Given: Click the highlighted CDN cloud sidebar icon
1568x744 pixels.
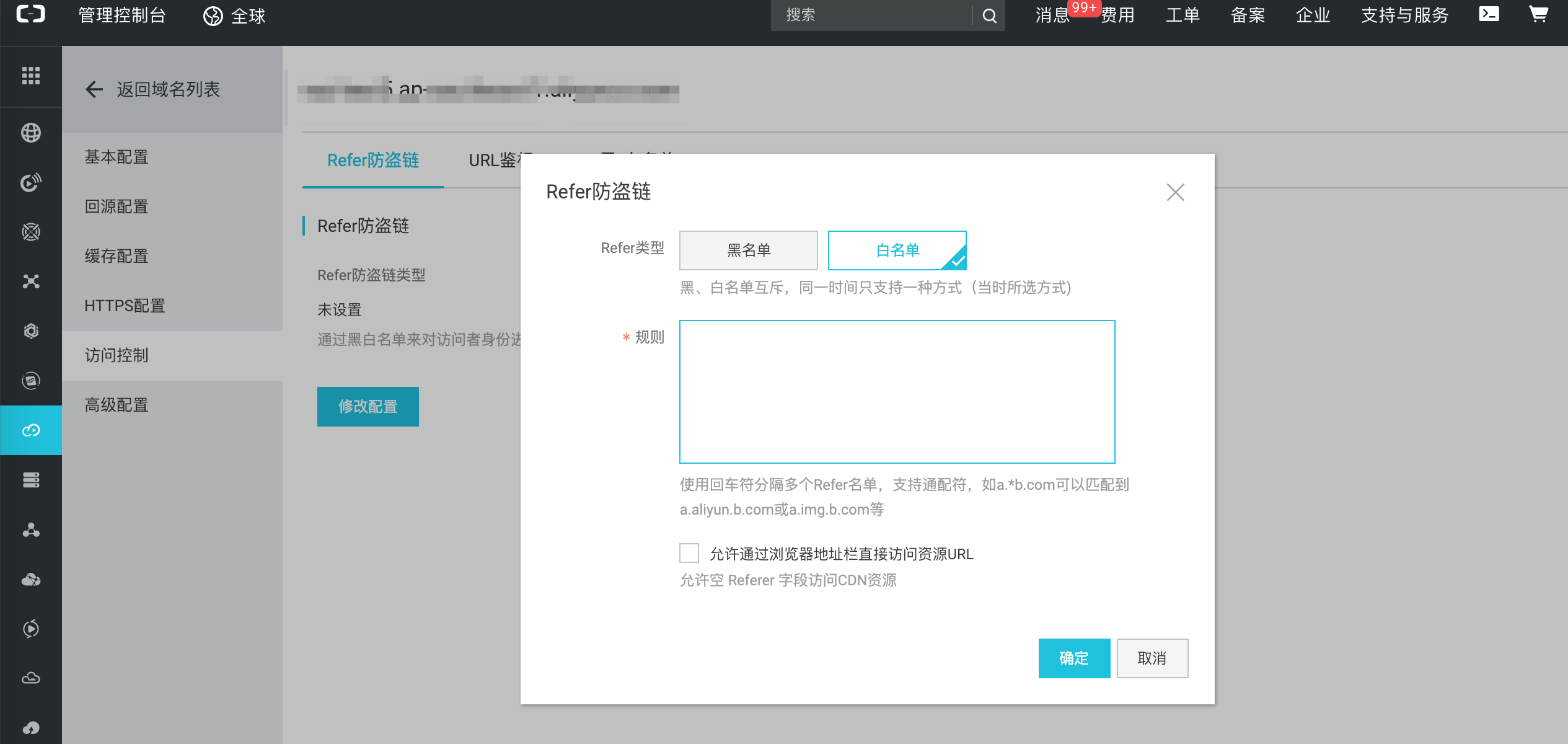Looking at the screenshot, I should (31, 430).
